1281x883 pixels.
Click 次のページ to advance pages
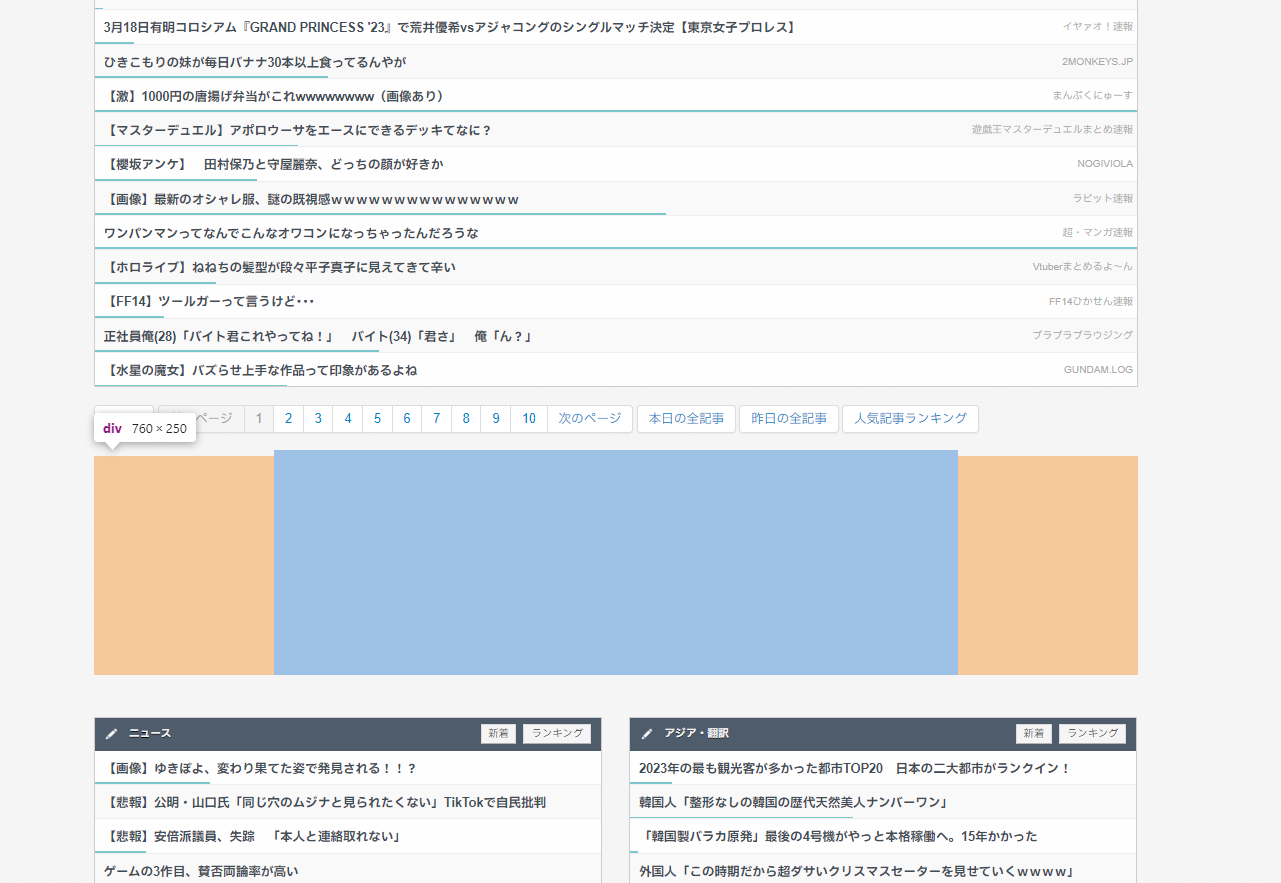tap(590, 419)
